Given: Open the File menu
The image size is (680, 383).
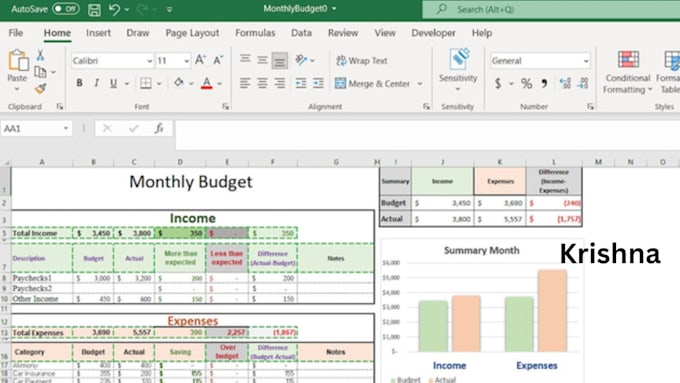Looking at the screenshot, I should click(16, 33).
